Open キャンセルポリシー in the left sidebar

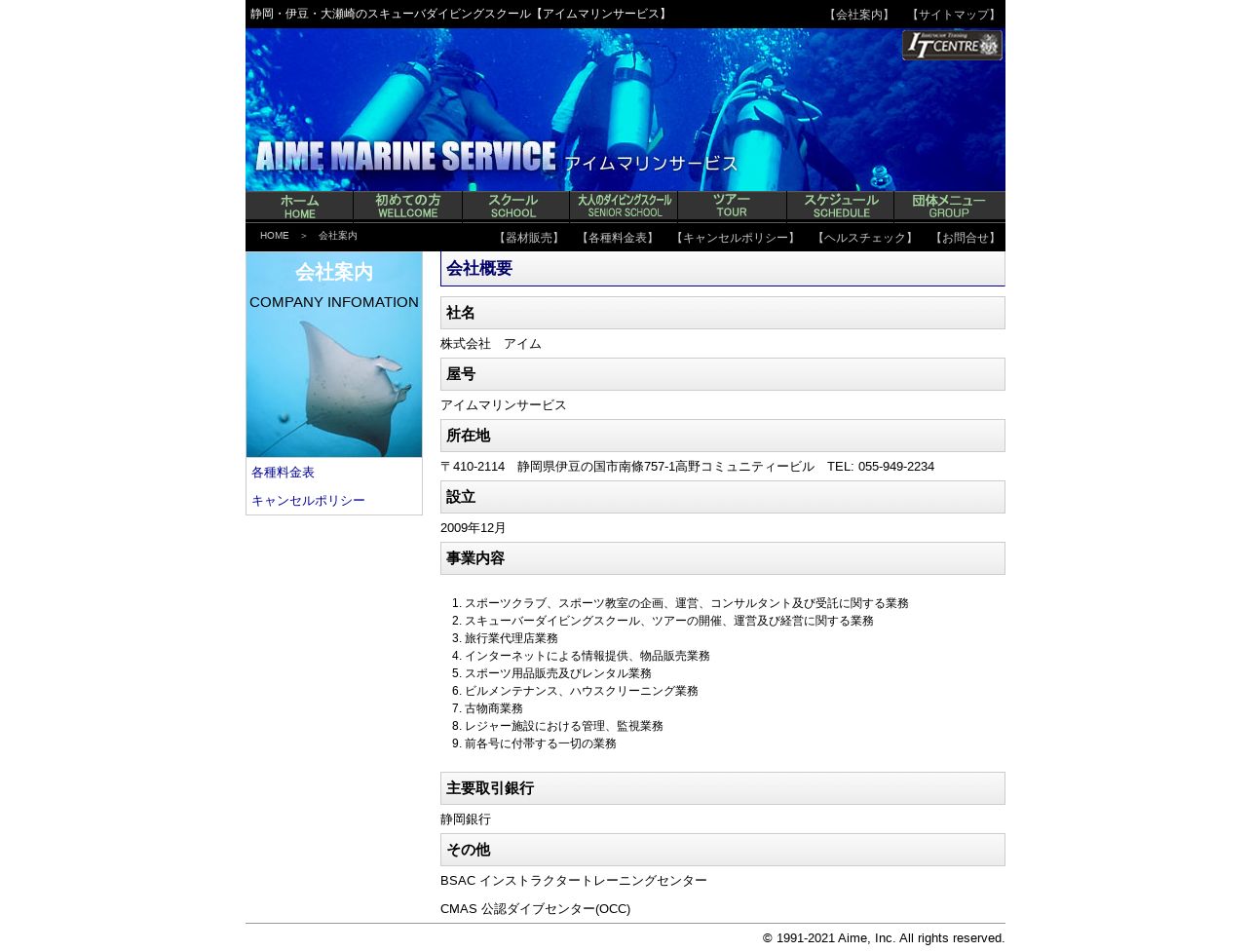[x=308, y=501]
